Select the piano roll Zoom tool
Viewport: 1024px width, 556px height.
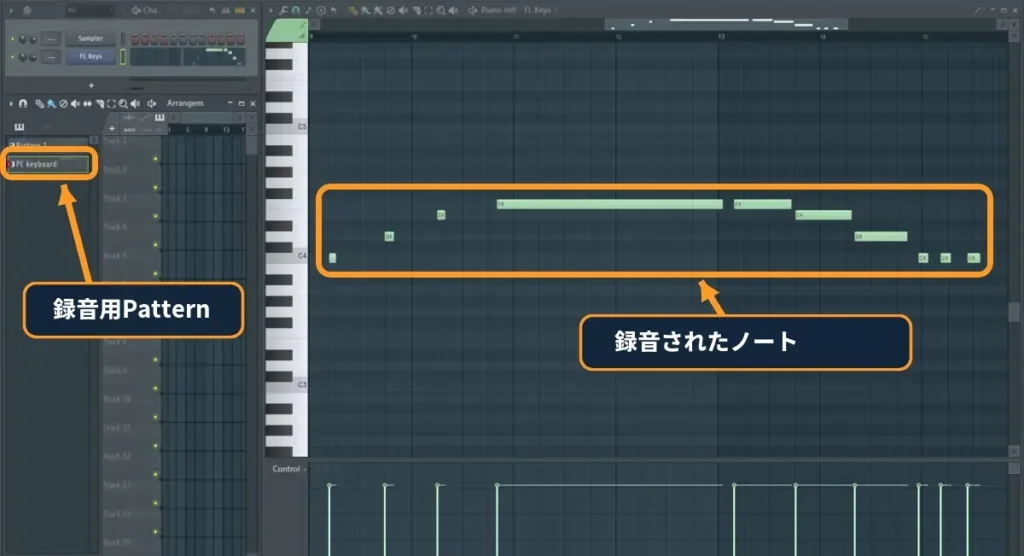tap(441, 10)
